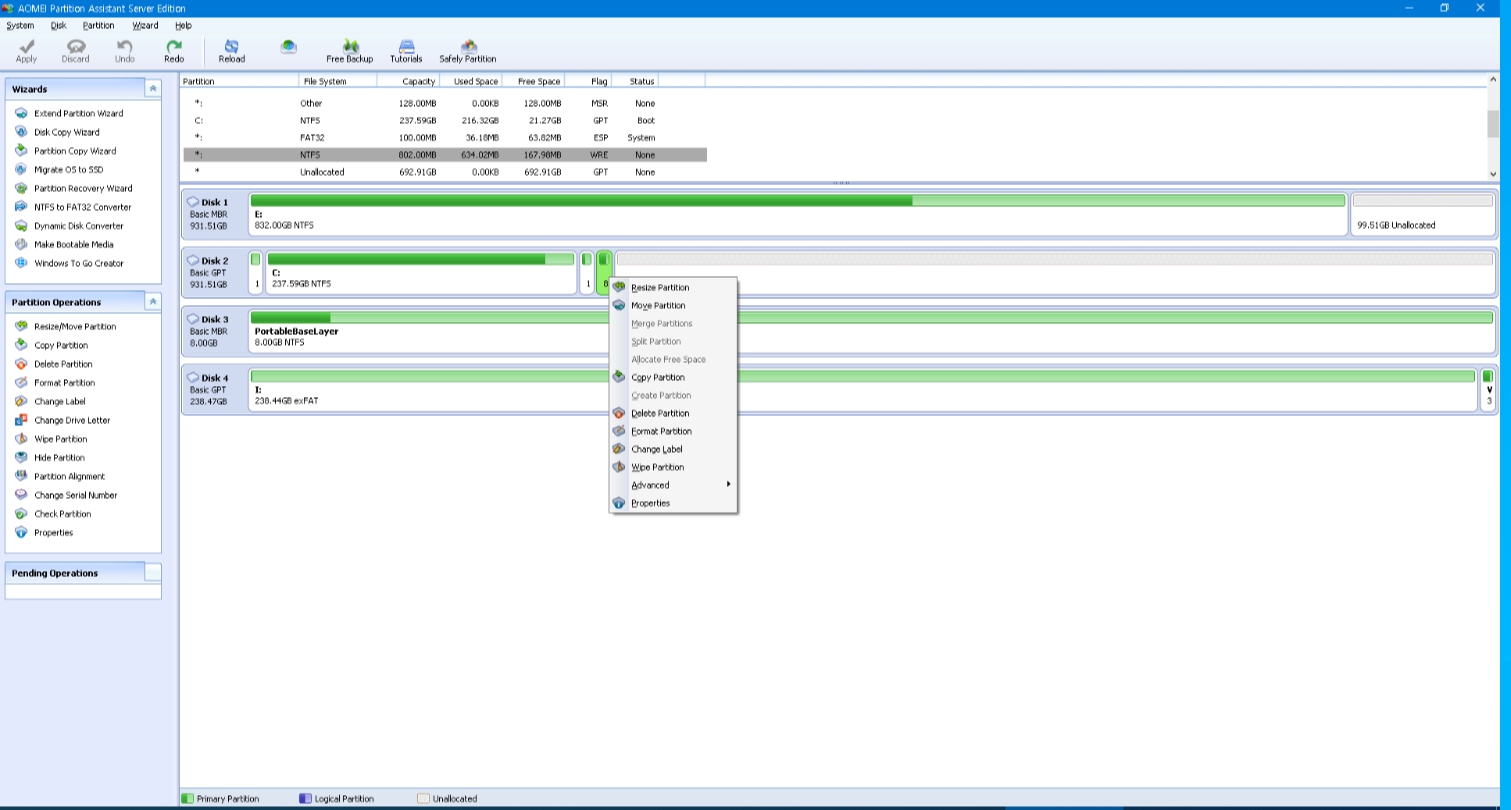The image size is (1511, 810).
Task: Choose Copy Partition from the context menu
Action: tap(673, 378)
